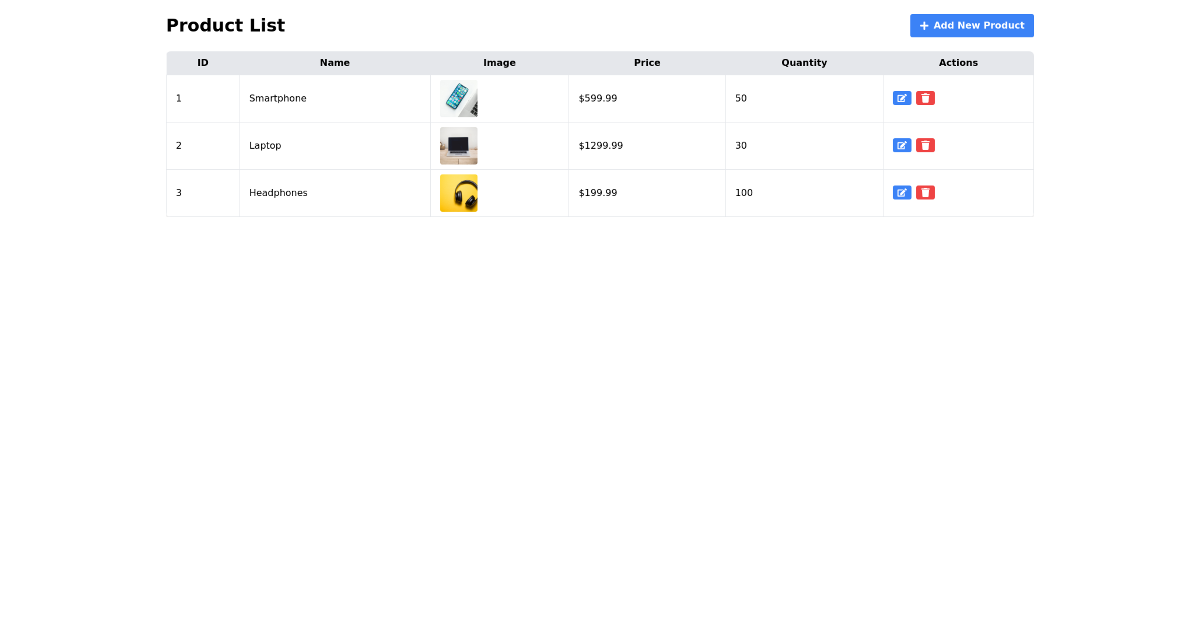Screen dimensions: 1200x630
Task: Open the edit icon for Headphones
Action: [902, 192]
